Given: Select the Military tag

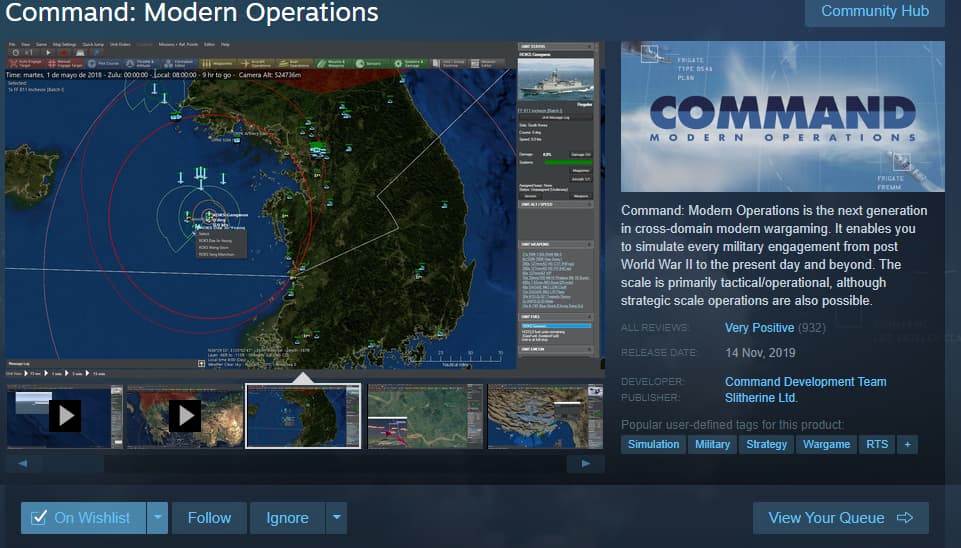Looking at the screenshot, I should pos(712,444).
